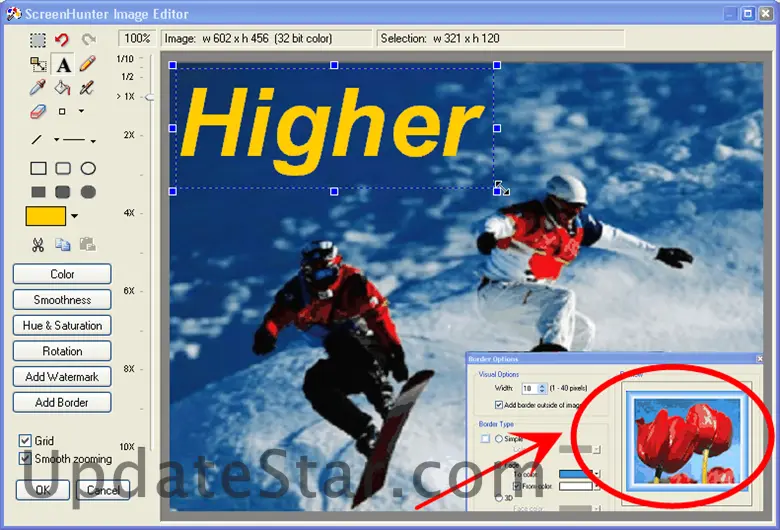Choose the outlined rectangle shape
Image resolution: width=780 pixels, height=530 pixels.
38,168
